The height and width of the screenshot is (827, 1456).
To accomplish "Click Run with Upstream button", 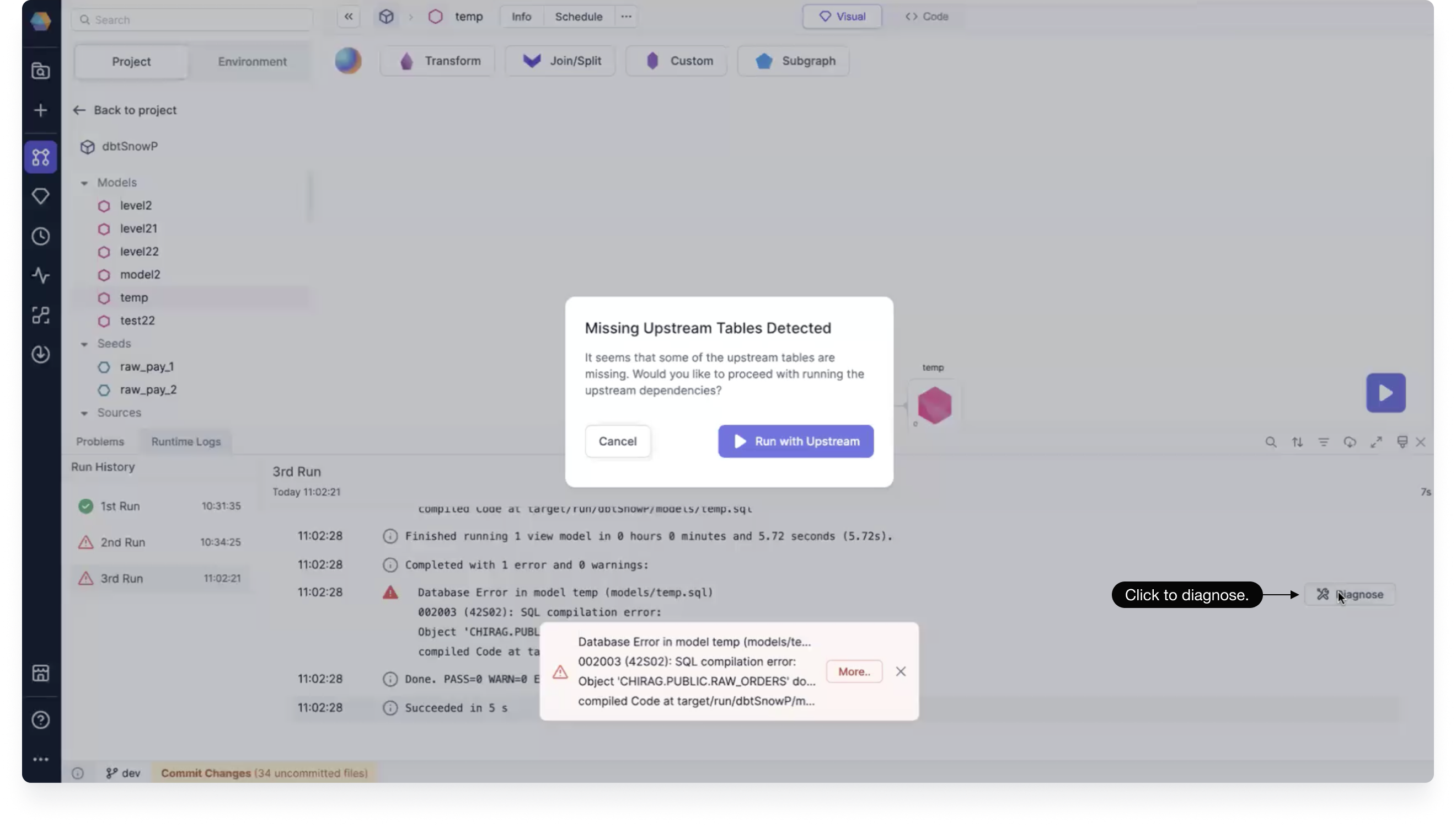I will click(x=795, y=441).
